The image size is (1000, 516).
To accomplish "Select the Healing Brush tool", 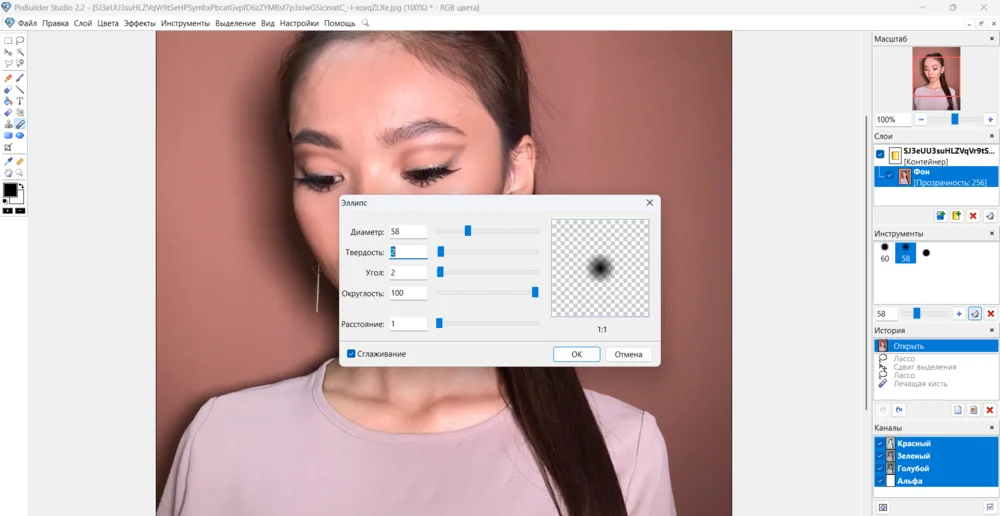I will 20,125.
